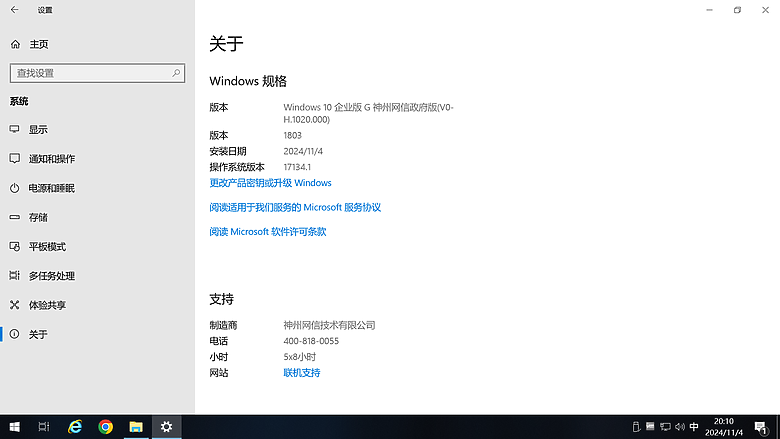Click the touch keyboard tray icon
The width and height of the screenshot is (780, 439).
[650, 426]
